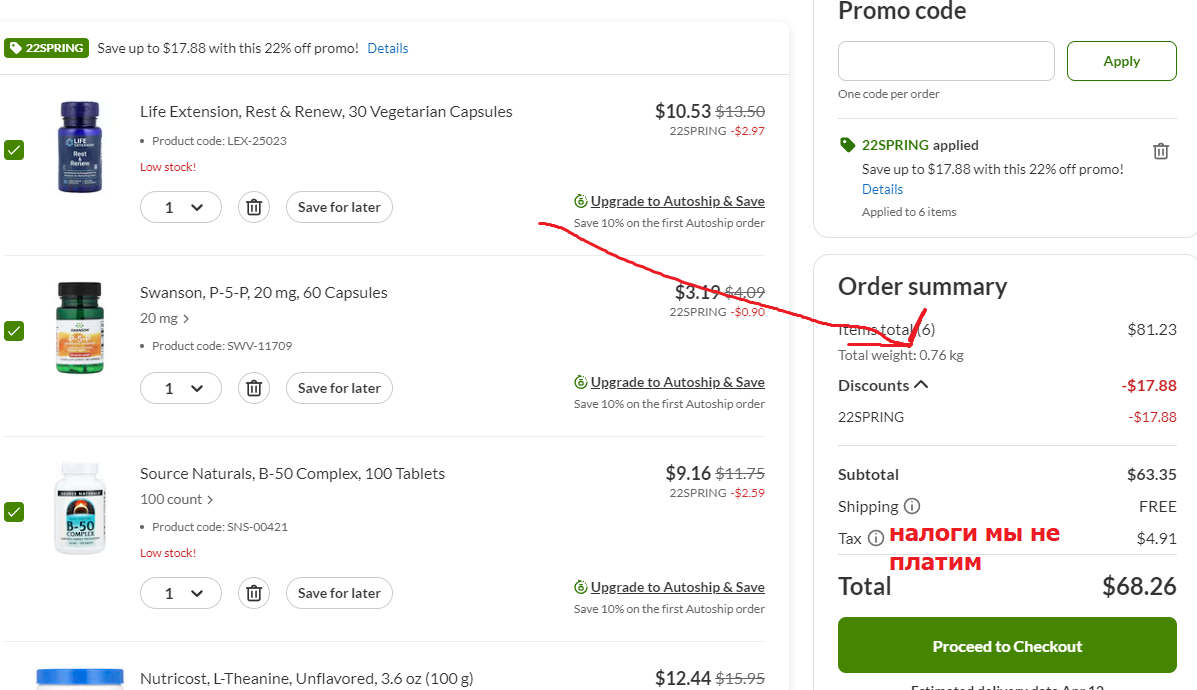The width and height of the screenshot is (1197, 690).
Task: Open the 100 count variant selector
Action: [176, 499]
